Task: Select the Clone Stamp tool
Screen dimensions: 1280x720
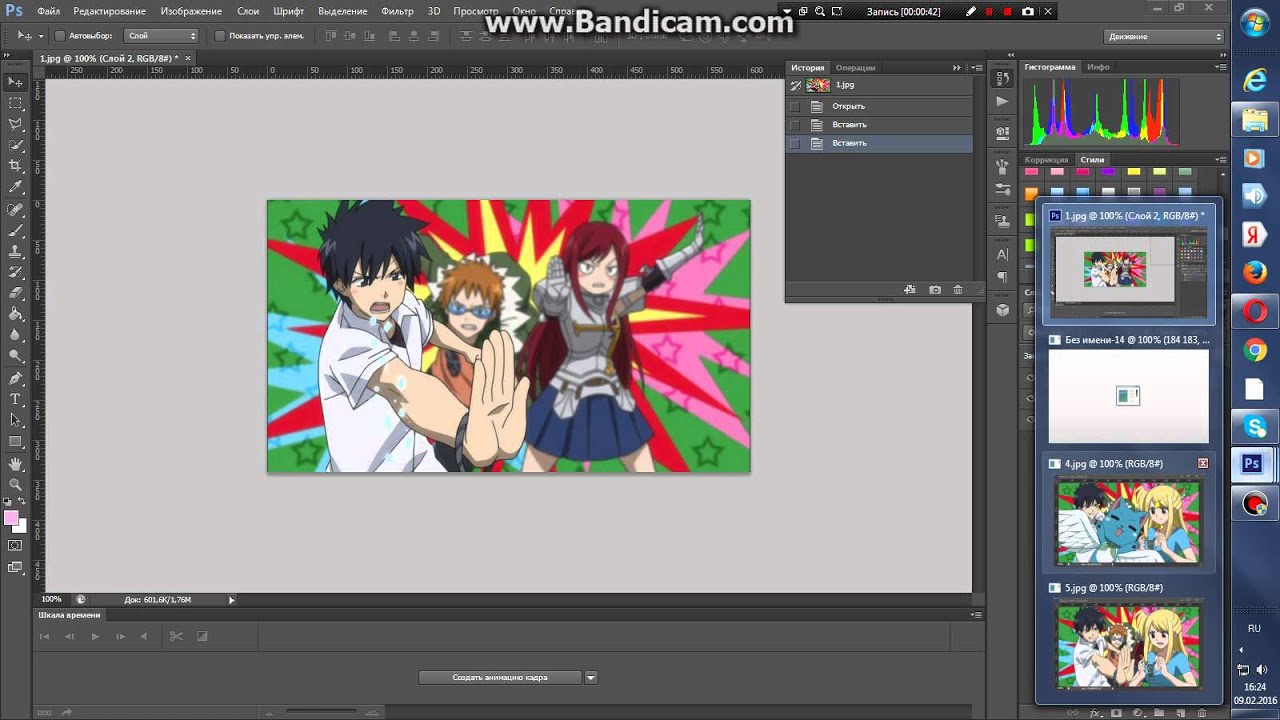Action: (x=15, y=251)
